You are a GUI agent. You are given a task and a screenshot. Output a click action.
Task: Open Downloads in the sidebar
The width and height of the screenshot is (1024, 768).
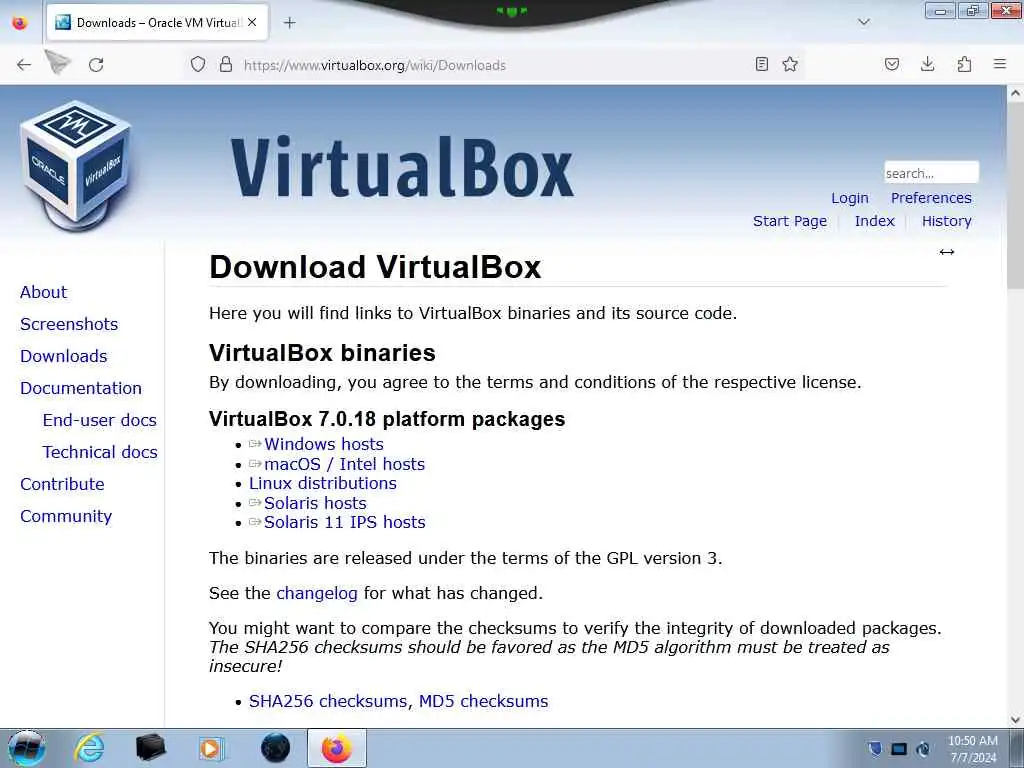63,356
